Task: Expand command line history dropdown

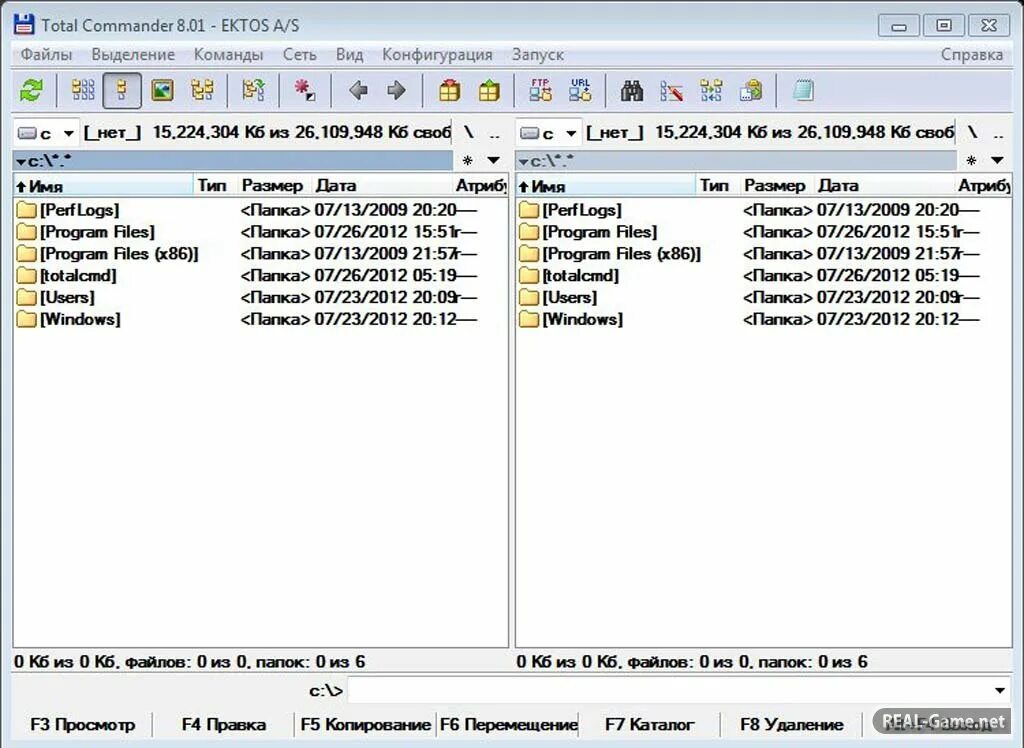Action: (x=1000, y=691)
